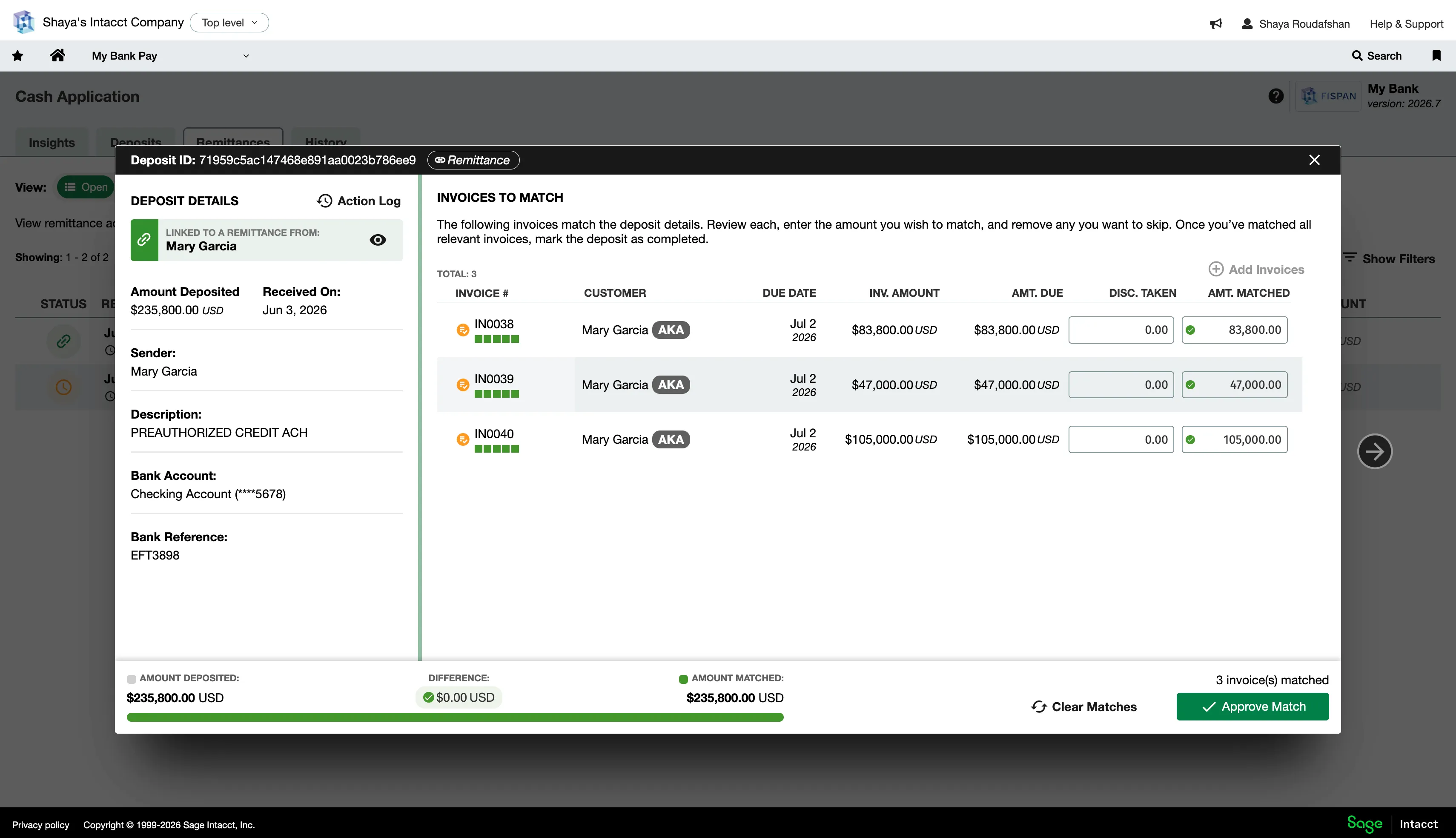Screen dimensions: 1456x838
Task: Click the FISPAN logo
Action: pos(1328,96)
